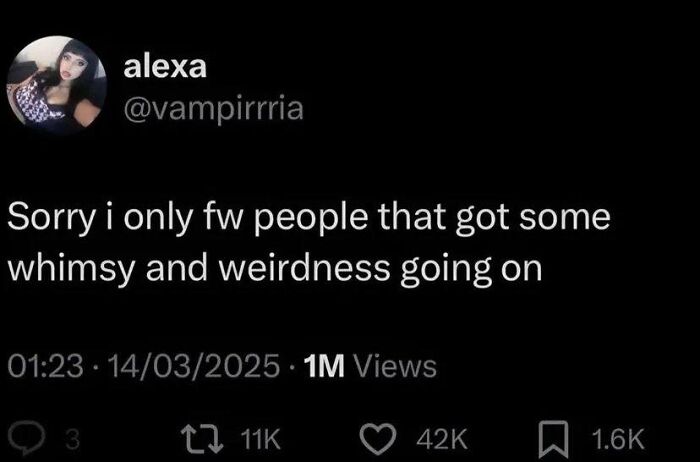
Task: Bookmark the tweet with the bookmark icon
Action: click(x=553, y=439)
